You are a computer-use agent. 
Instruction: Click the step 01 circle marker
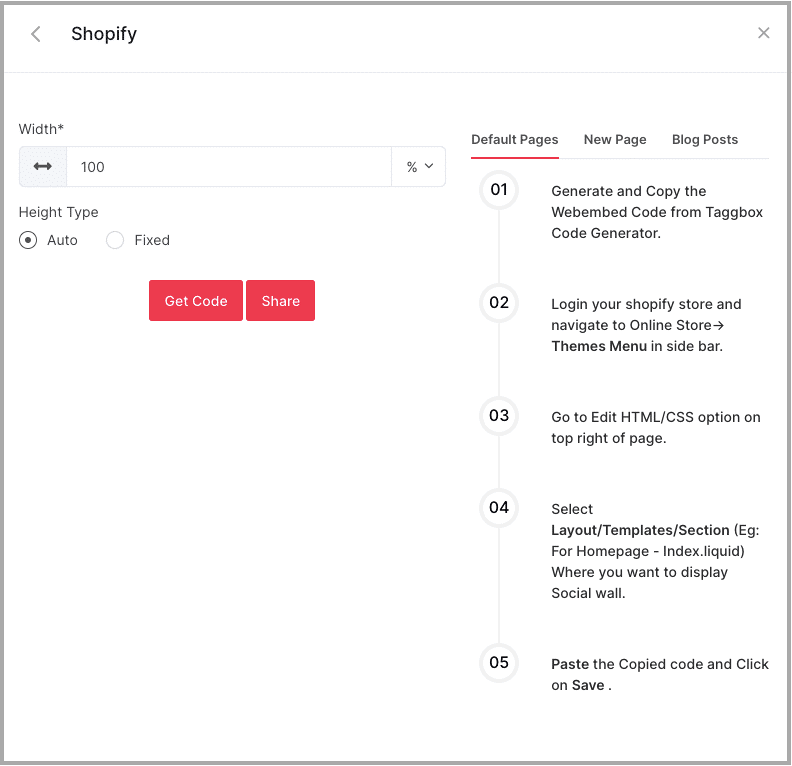click(x=499, y=190)
